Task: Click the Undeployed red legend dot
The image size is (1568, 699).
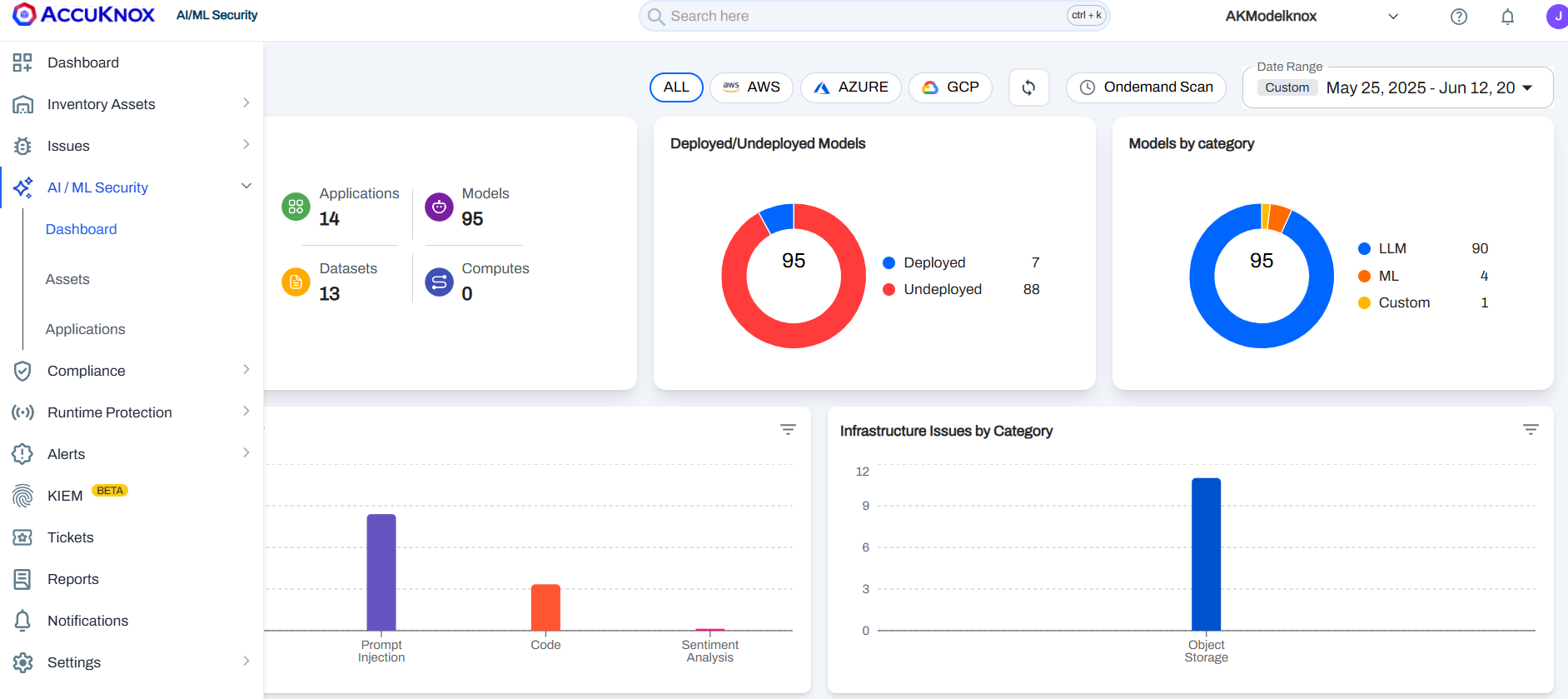Action: click(x=889, y=290)
